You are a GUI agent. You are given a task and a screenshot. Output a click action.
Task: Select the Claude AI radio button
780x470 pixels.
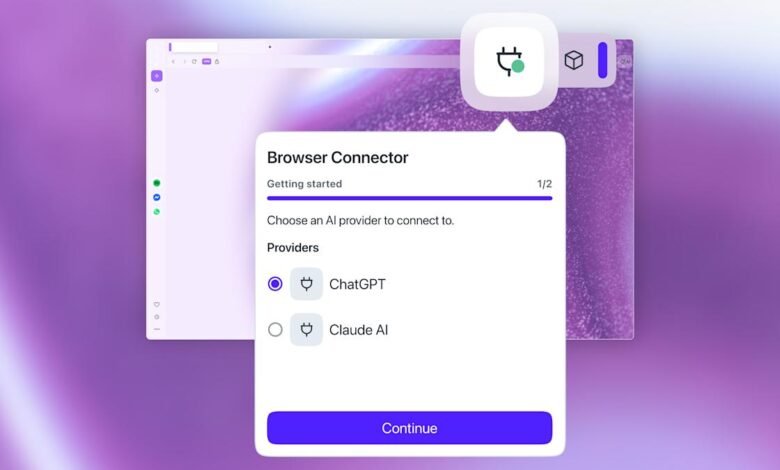click(275, 330)
